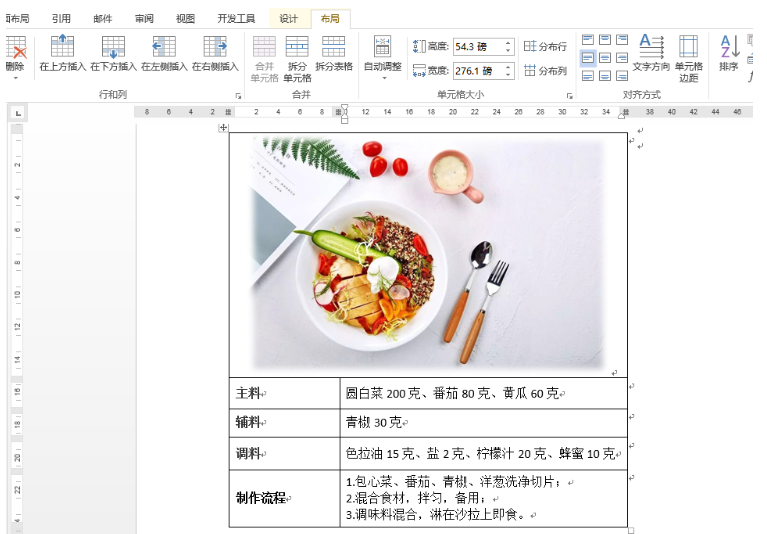Select the table tools 布局 tab
Screen dimensions: 767x534
tap(330, 19)
